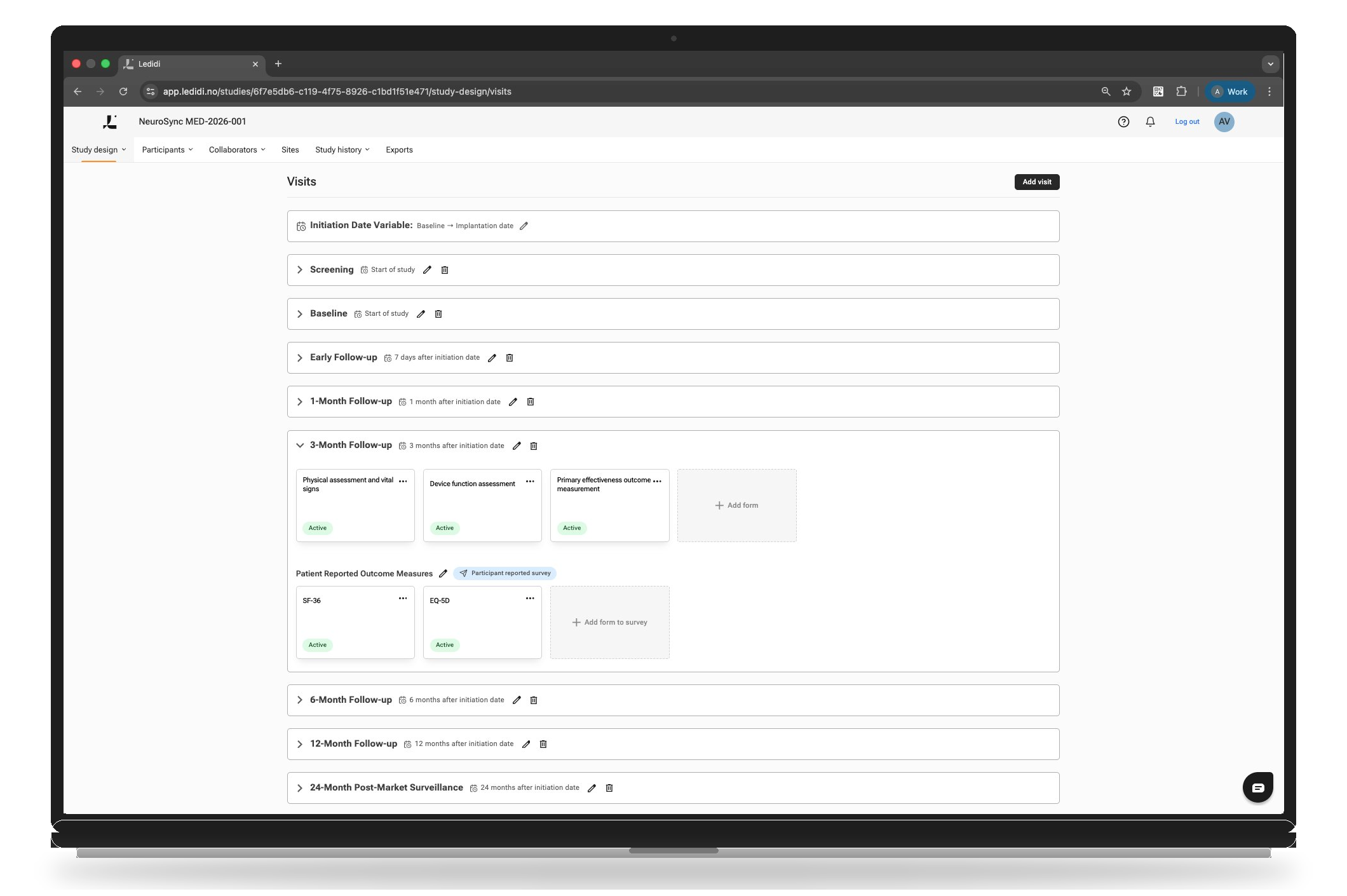Open the help question mark icon

point(1123,121)
